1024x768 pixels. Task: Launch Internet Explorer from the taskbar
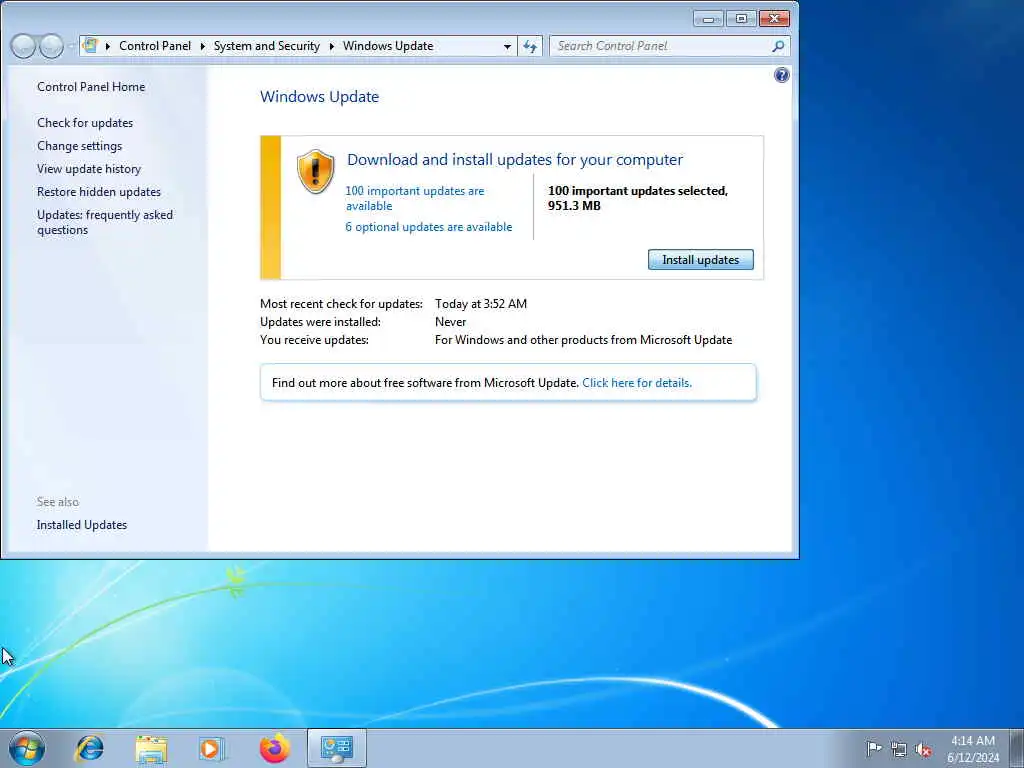coord(89,748)
